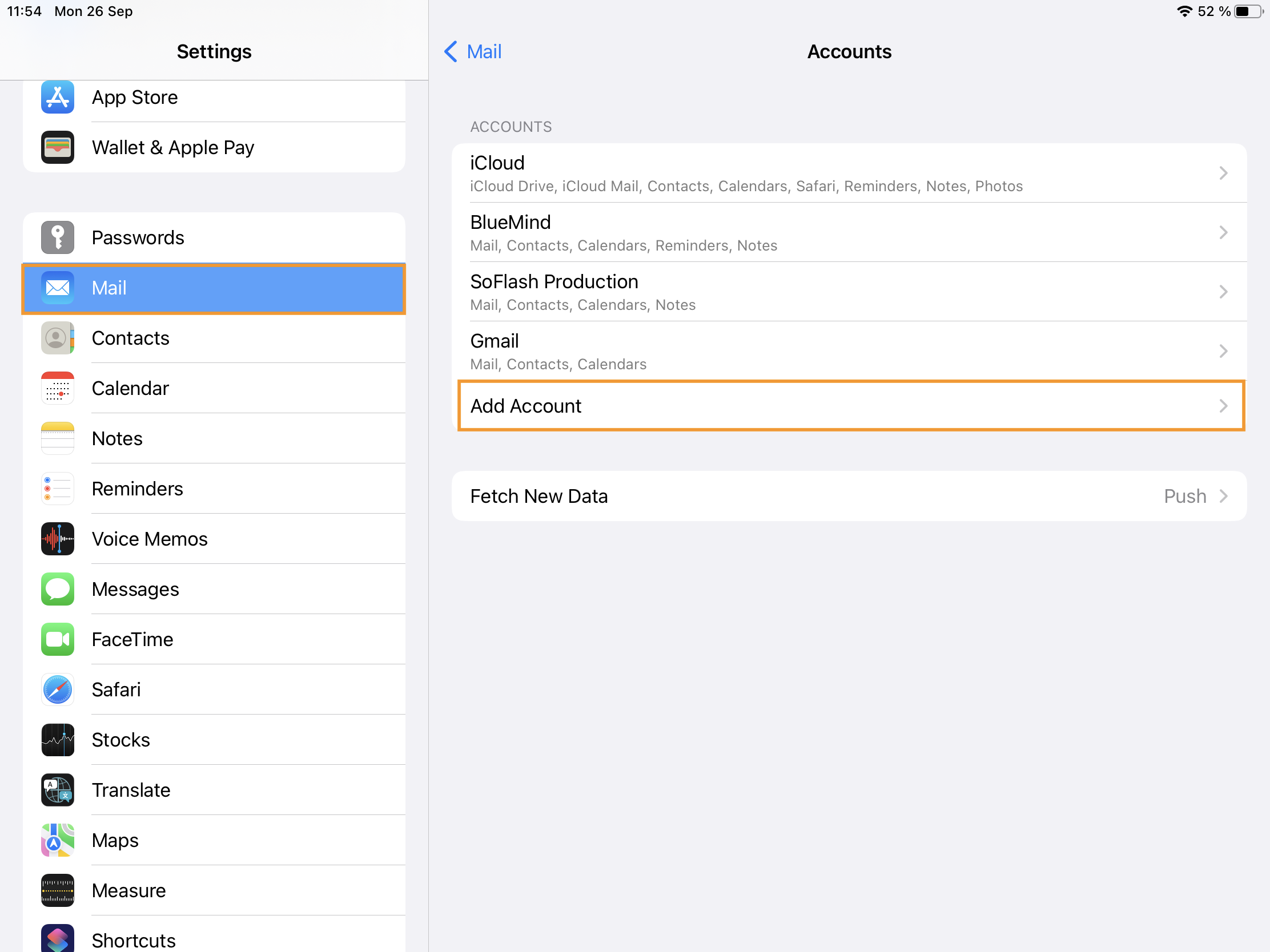The width and height of the screenshot is (1270, 952).
Task: Select the Safari settings label
Action: (116, 690)
